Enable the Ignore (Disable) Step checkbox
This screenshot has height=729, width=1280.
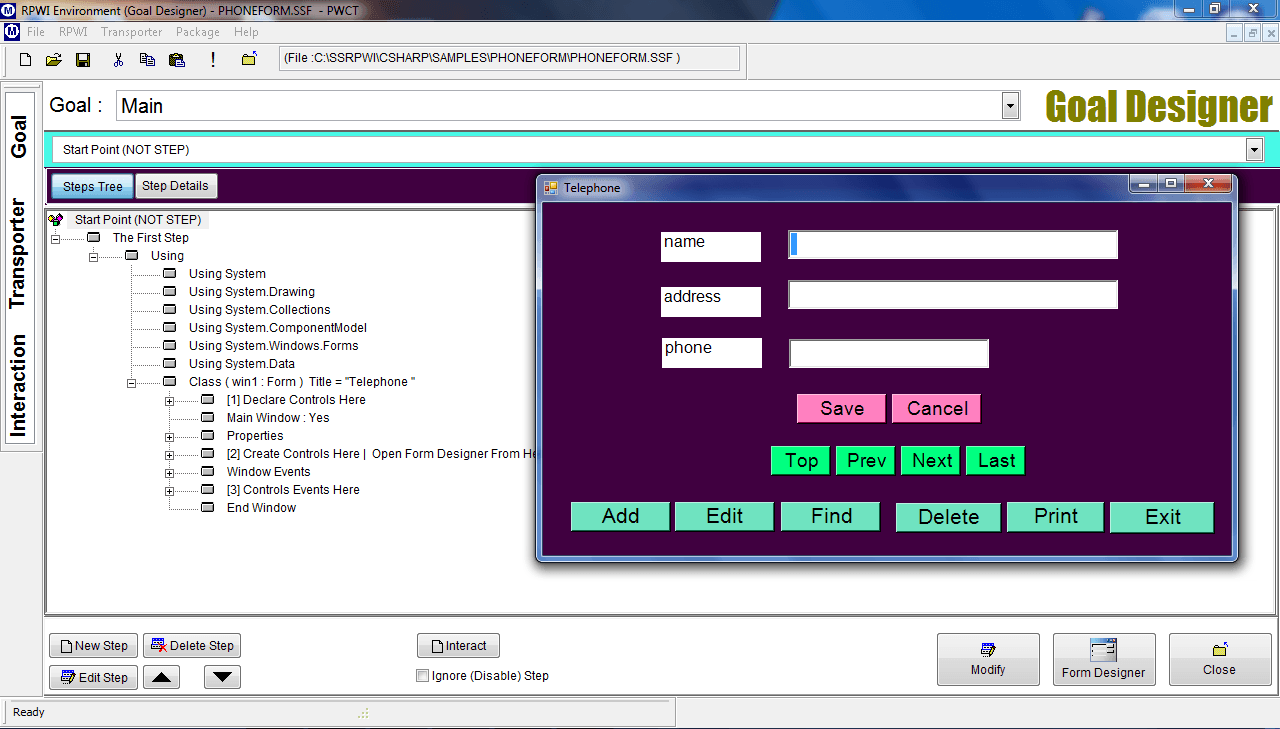(x=422, y=675)
